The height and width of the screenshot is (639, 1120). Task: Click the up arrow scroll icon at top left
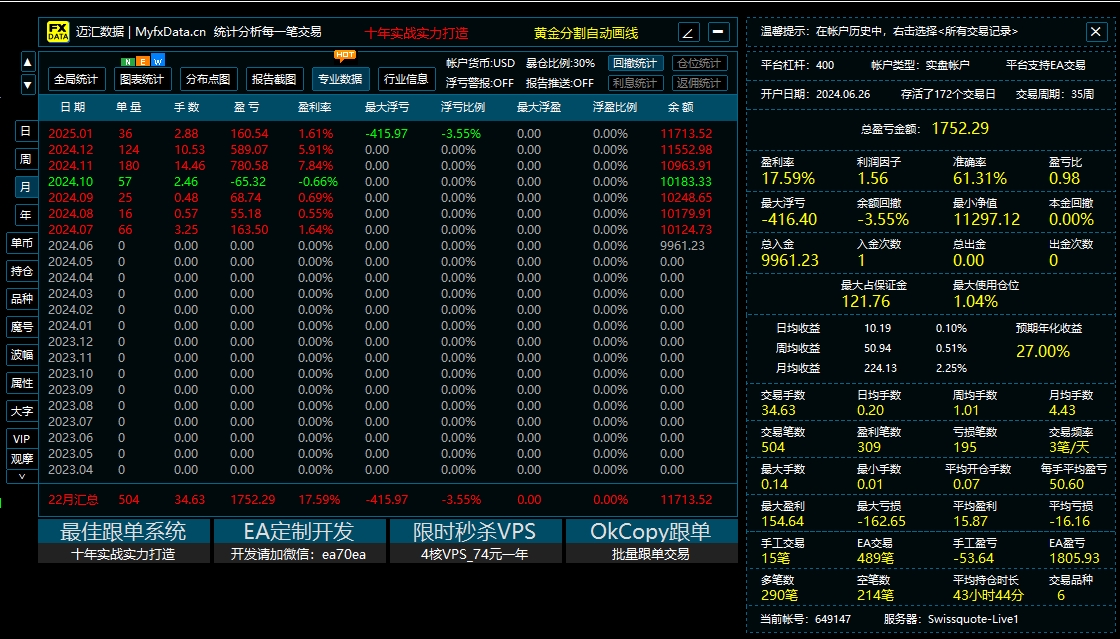[x=26, y=60]
